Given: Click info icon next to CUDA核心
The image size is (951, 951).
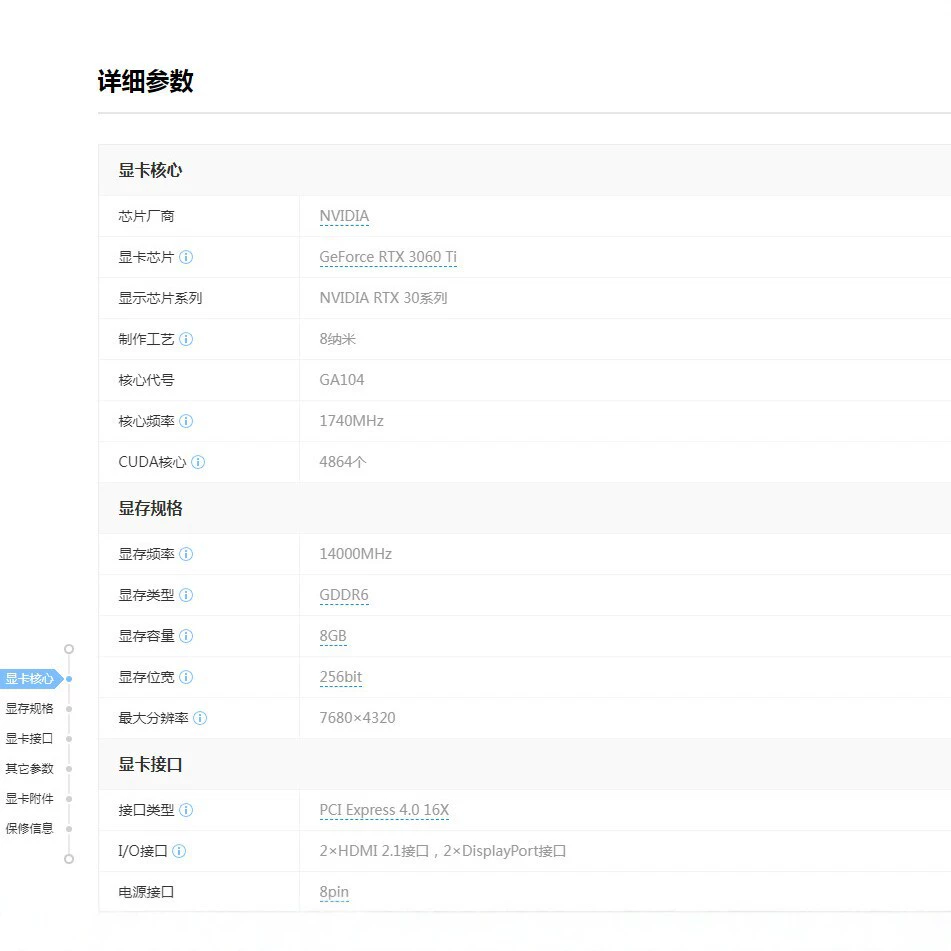Looking at the screenshot, I should tap(198, 462).
